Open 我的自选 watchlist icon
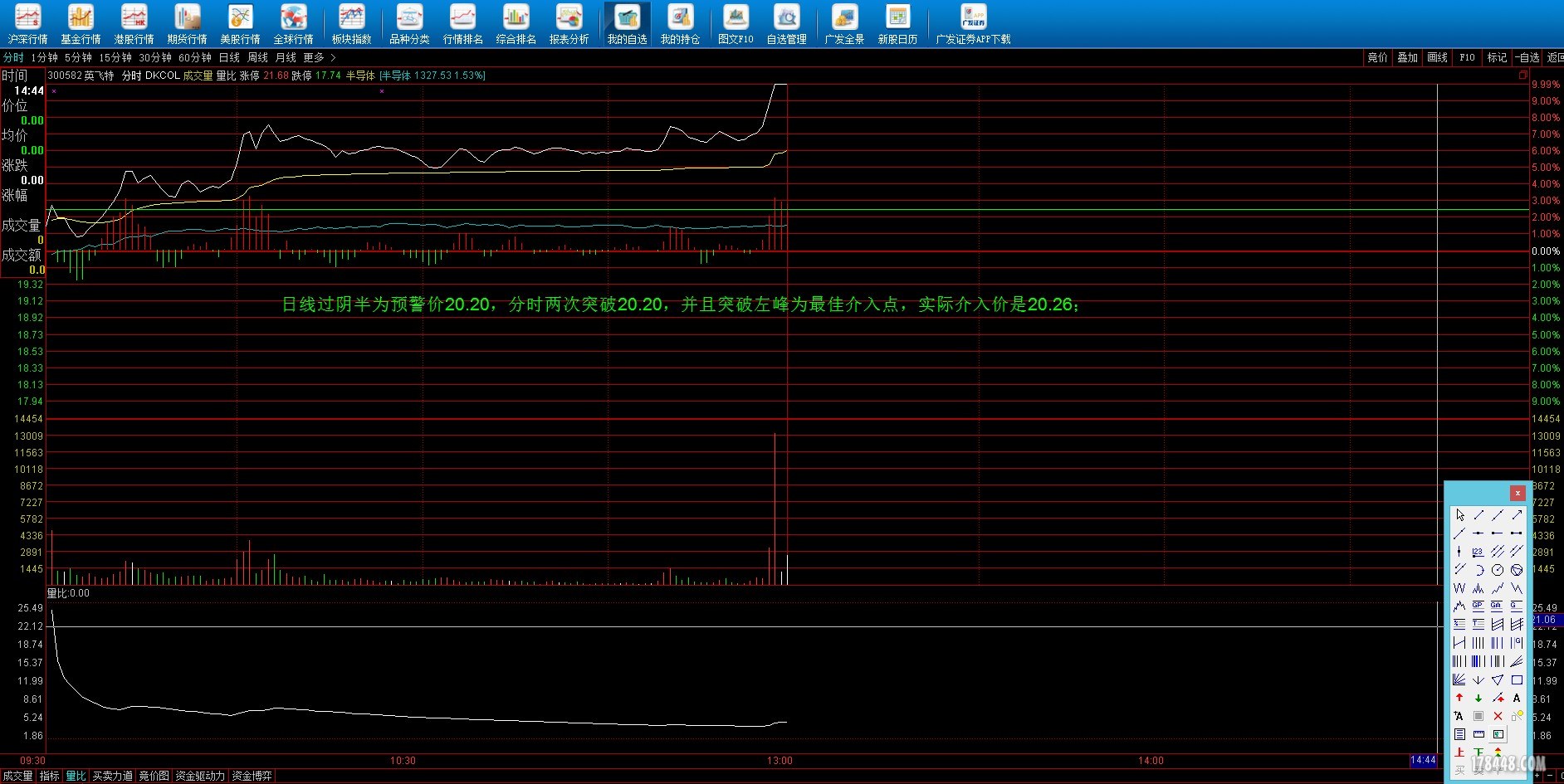The image size is (1564, 784). [x=627, y=23]
